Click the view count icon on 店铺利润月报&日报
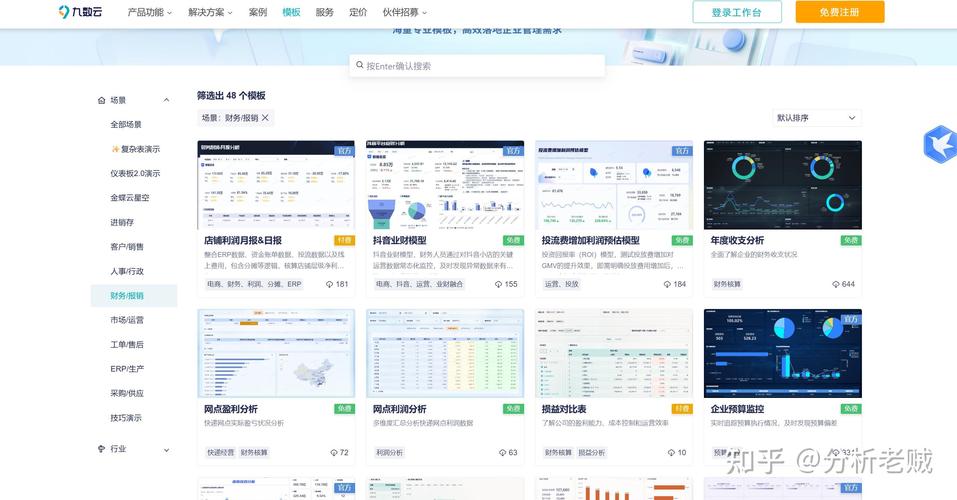 330,284
